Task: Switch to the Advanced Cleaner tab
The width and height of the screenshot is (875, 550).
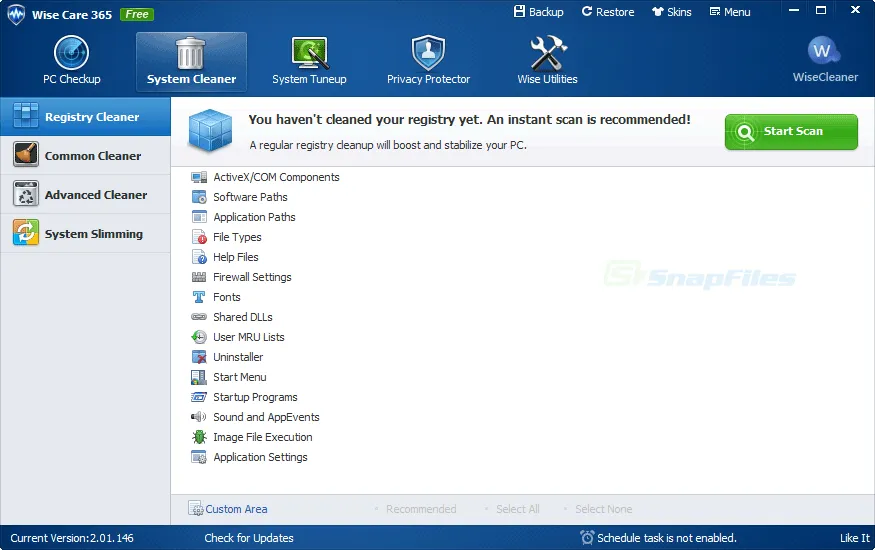Action: [x=85, y=195]
